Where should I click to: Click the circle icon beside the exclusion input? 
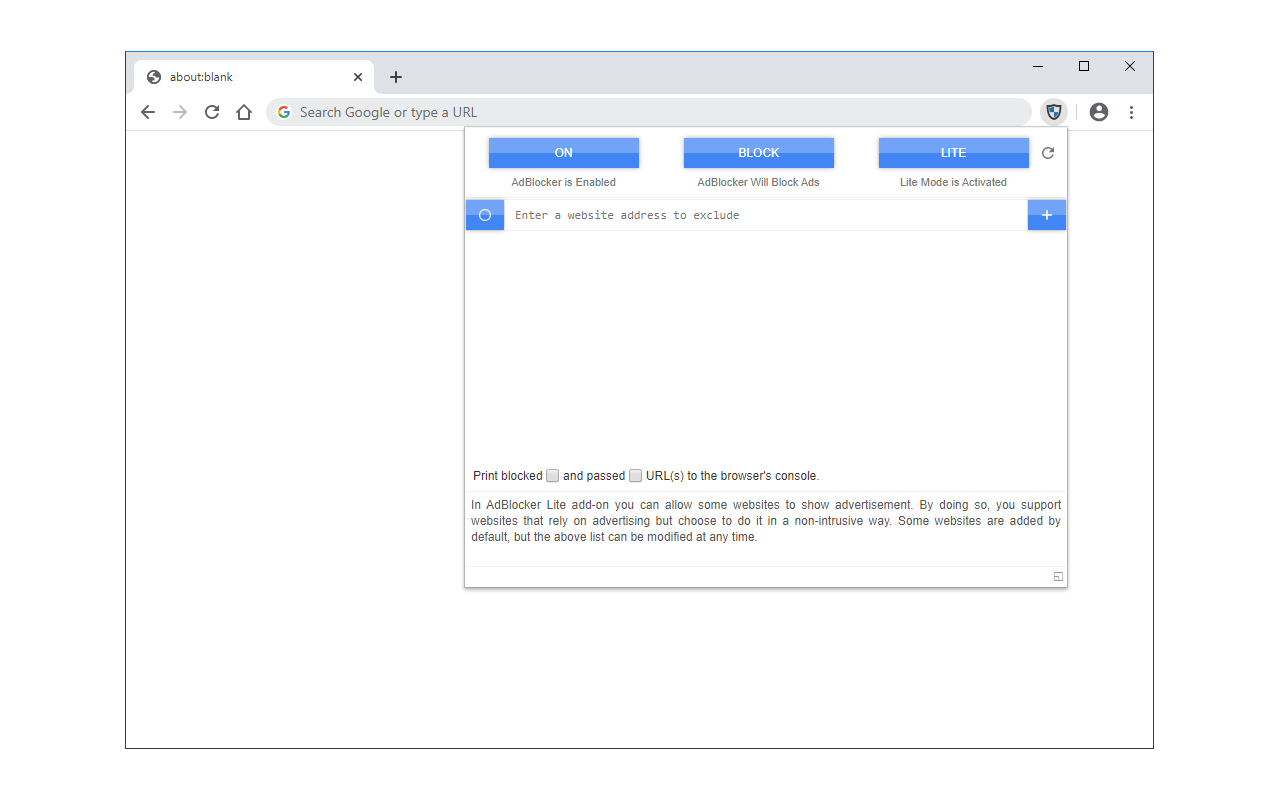[484, 214]
